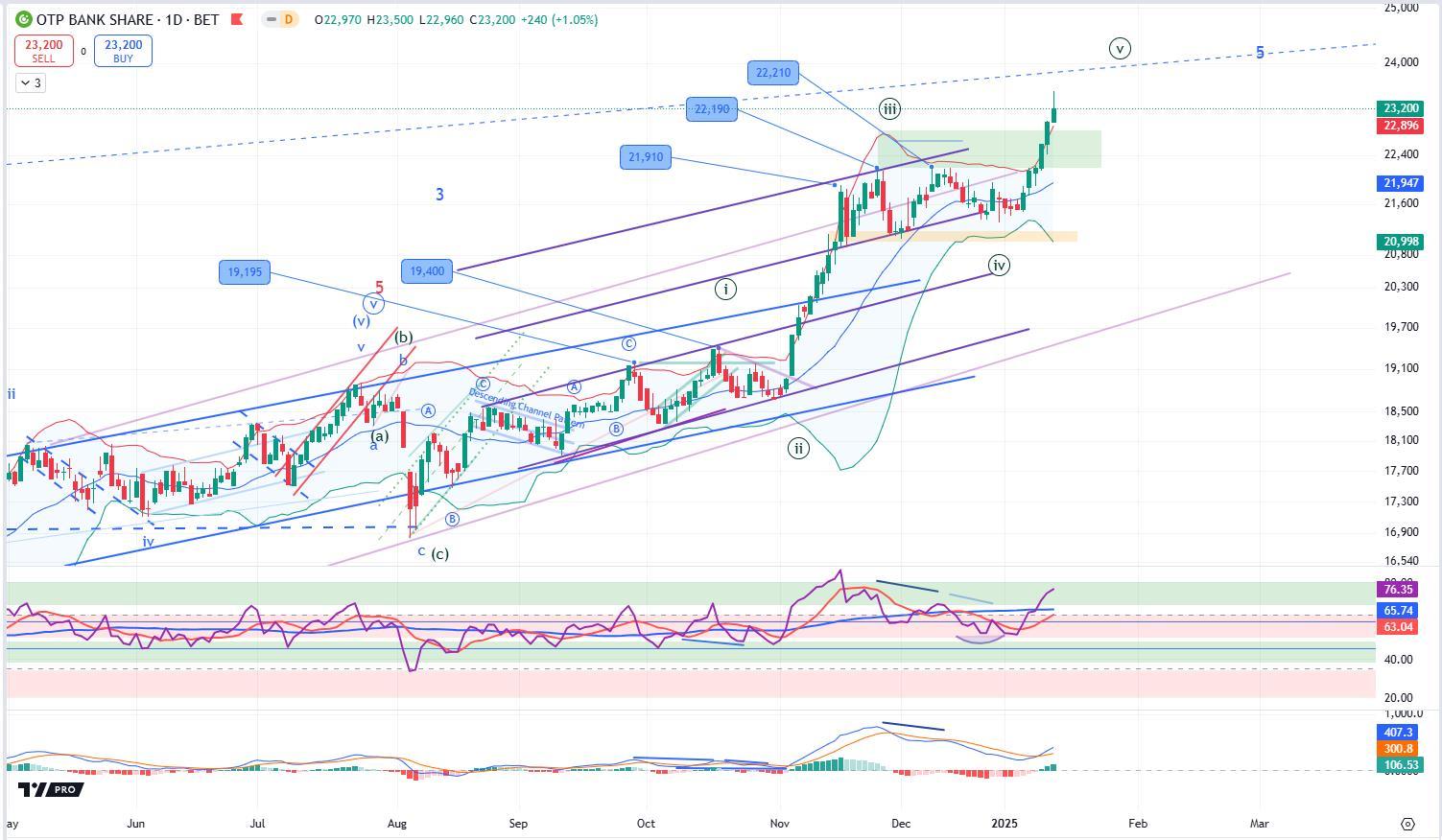
Task: Select the Descending Channel Pattern text
Action: tap(527, 409)
